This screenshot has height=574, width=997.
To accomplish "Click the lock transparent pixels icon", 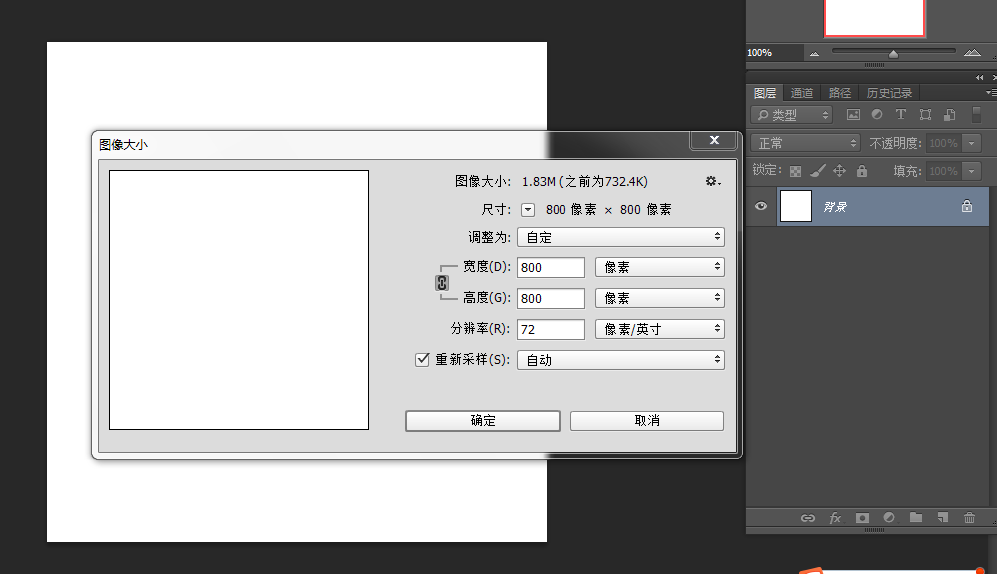I will 795,171.
